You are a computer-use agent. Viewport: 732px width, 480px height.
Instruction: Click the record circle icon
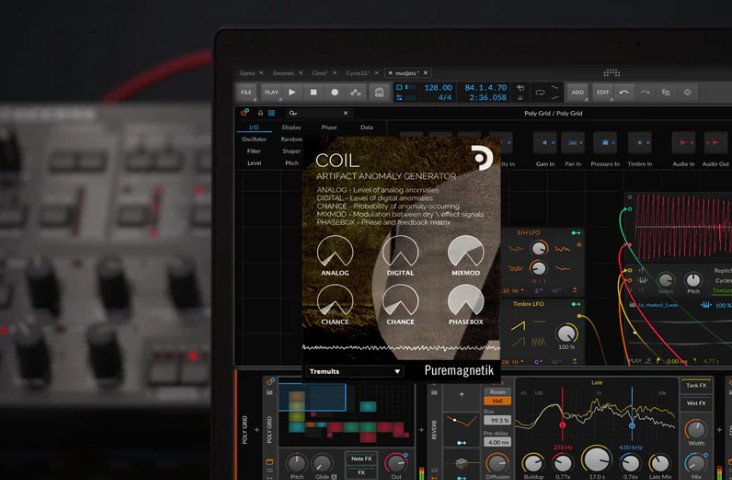[335, 92]
